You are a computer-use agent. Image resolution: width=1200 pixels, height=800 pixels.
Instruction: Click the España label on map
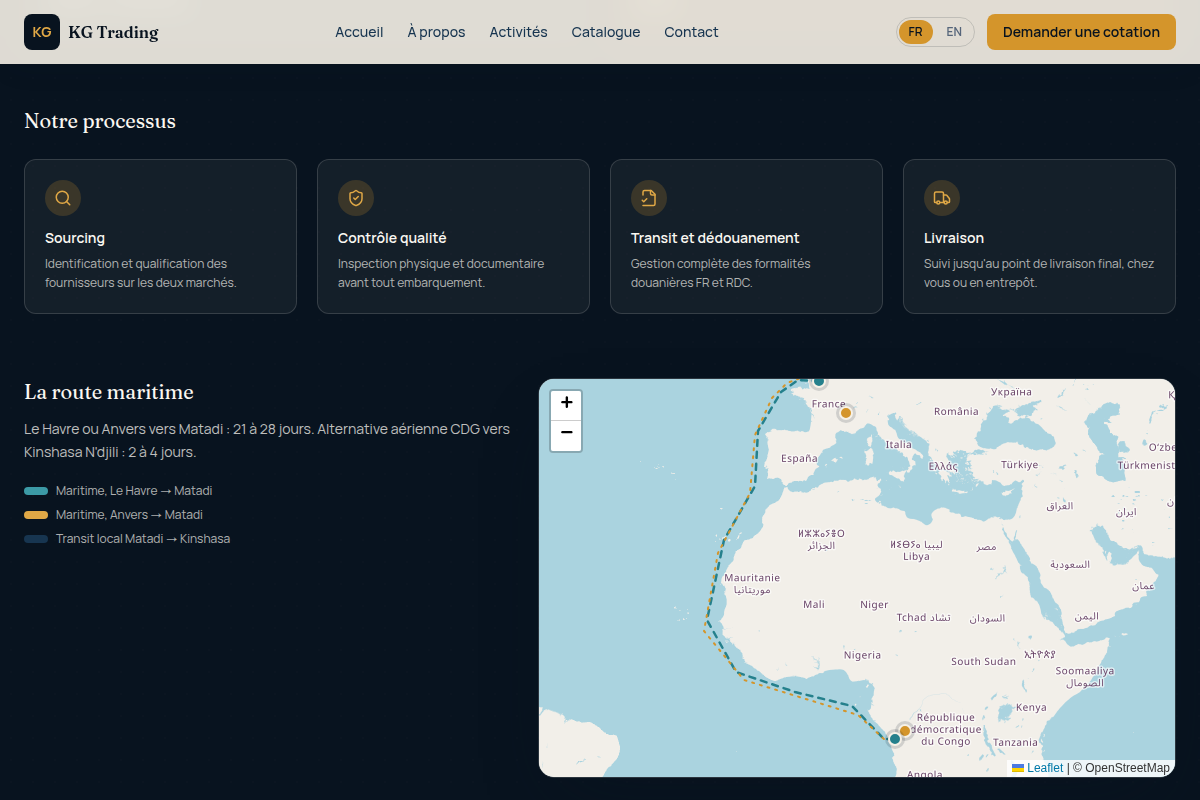coord(799,458)
